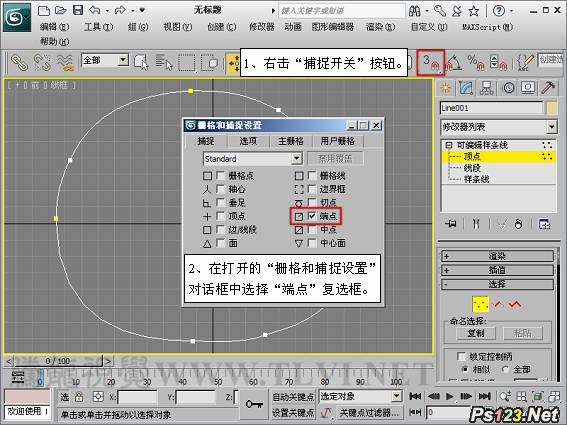Toggle the Angle Snap icon
Viewport: 567px width, 425px height.
click(x=453, y=62)
